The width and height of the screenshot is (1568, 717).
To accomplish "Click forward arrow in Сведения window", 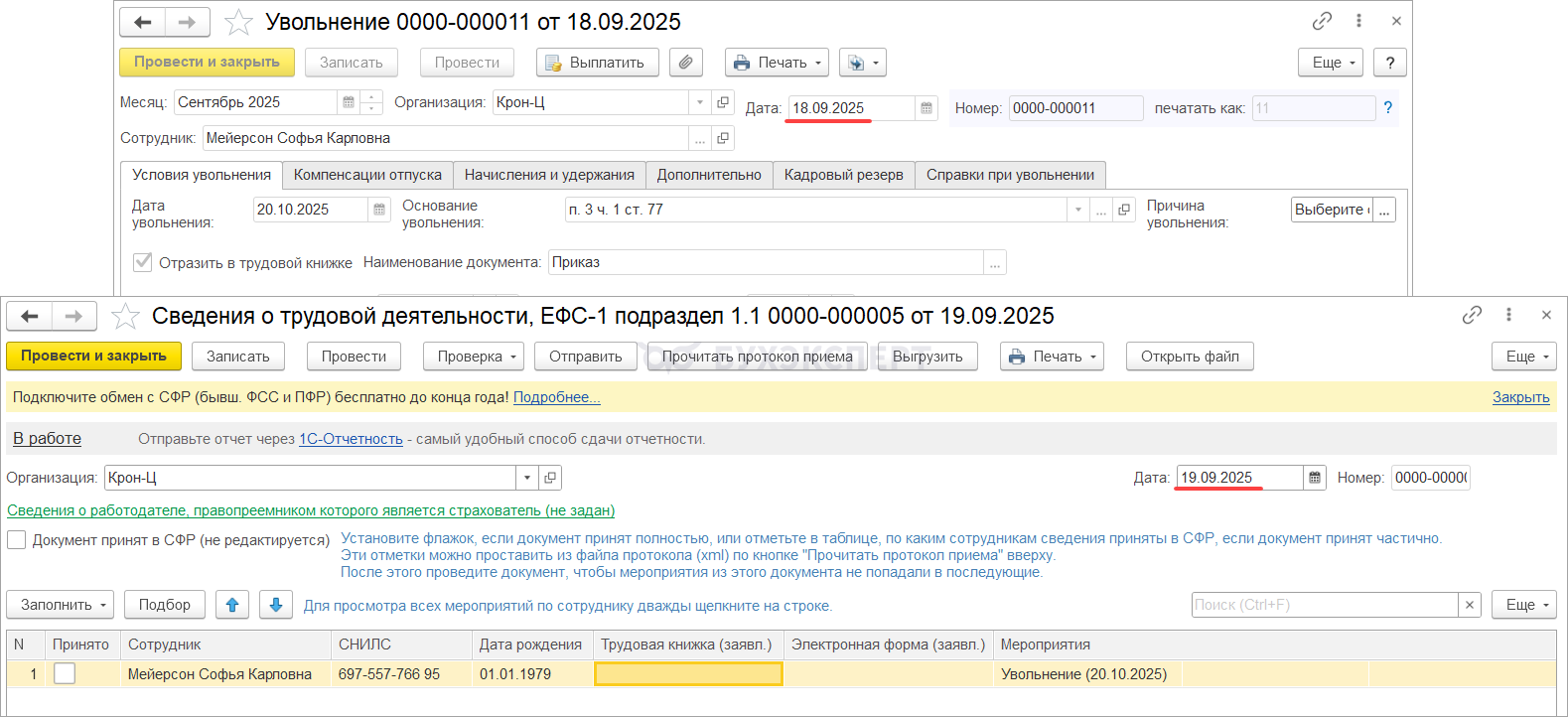I will 73,316.
